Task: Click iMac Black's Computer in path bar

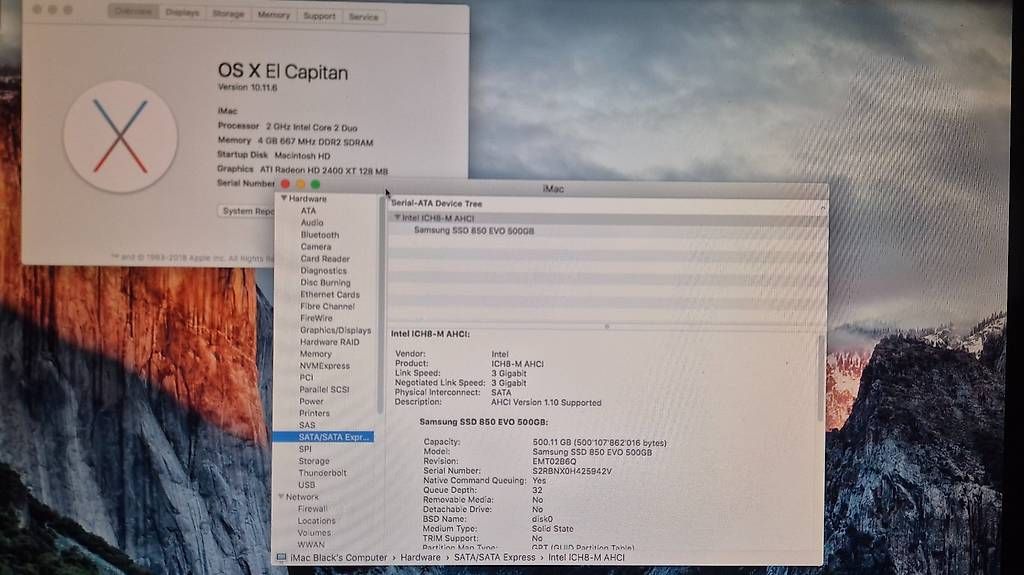Action: click(338, 558)
